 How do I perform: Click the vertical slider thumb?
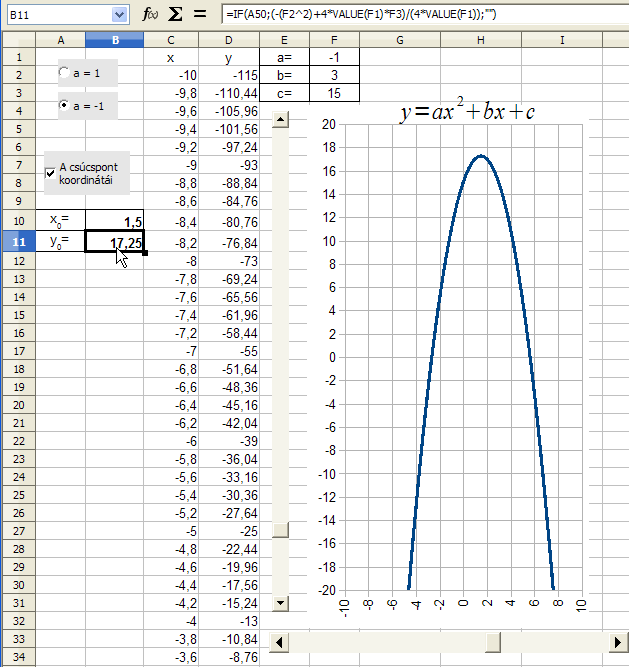280,530
